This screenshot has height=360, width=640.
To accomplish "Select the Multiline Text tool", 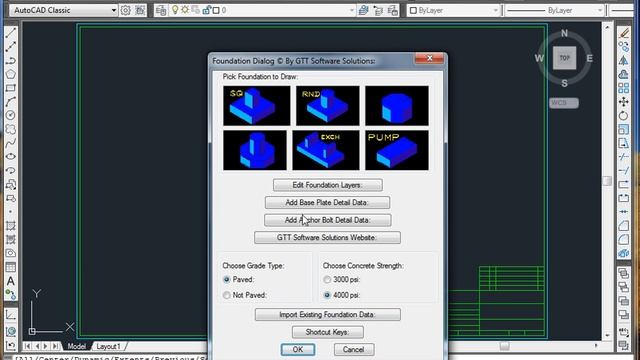I will click(x=11, y=281).
